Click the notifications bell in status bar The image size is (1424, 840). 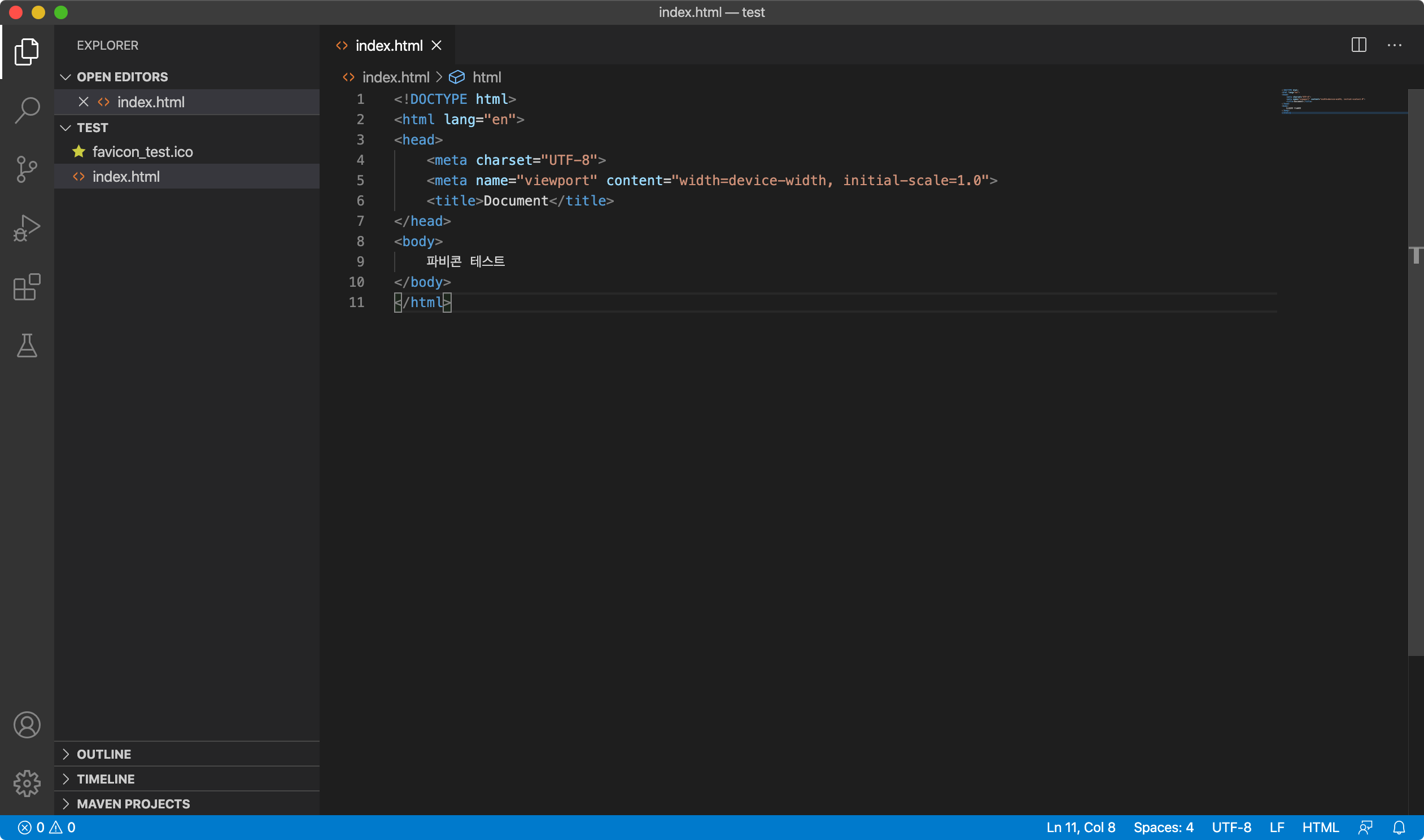[x=1399, y=828]
